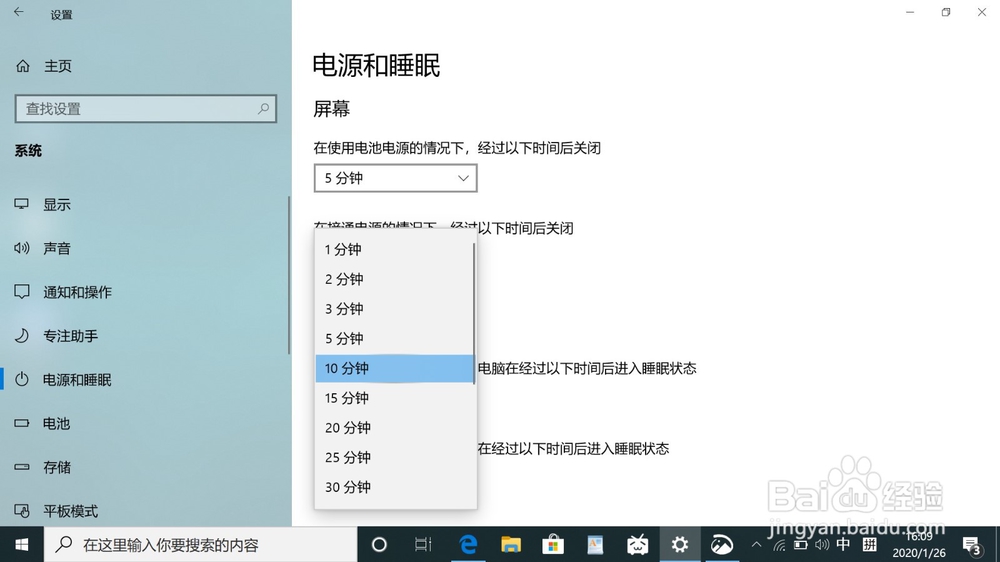Image resolution: width=1000 pixels, height=562 pixels.
Task: Choose 1 分钟 from the list
Action: click(x=395, y=249)
